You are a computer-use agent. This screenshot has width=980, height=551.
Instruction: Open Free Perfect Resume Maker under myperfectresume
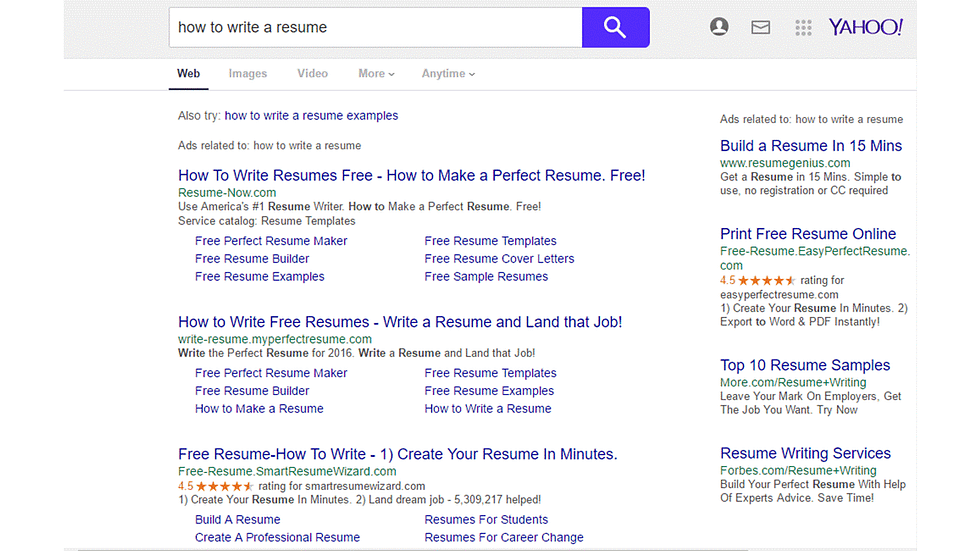[x=271, y=373]
